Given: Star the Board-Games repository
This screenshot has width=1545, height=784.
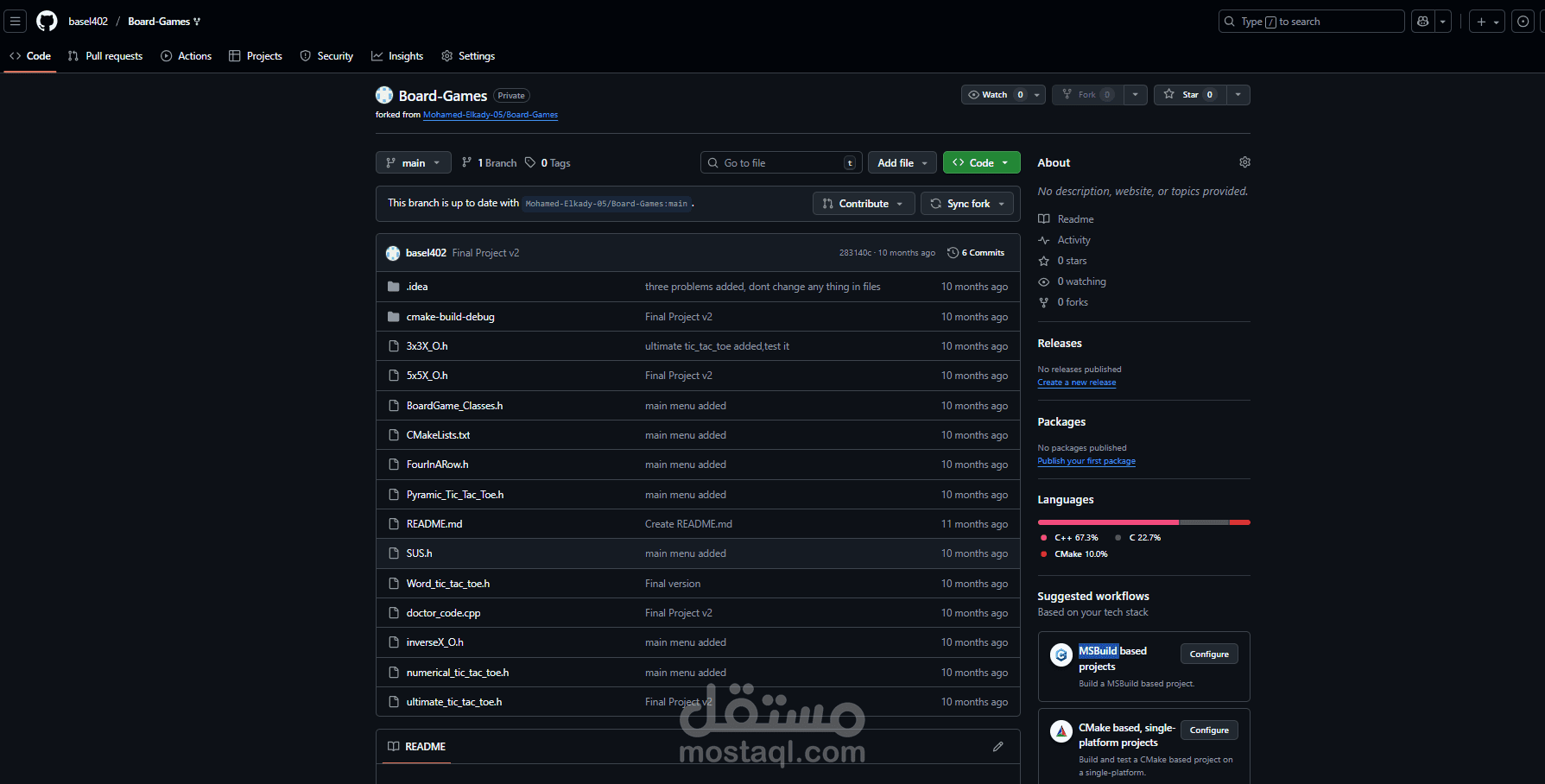Looking at the screenshot, I should click(1190, 95).
